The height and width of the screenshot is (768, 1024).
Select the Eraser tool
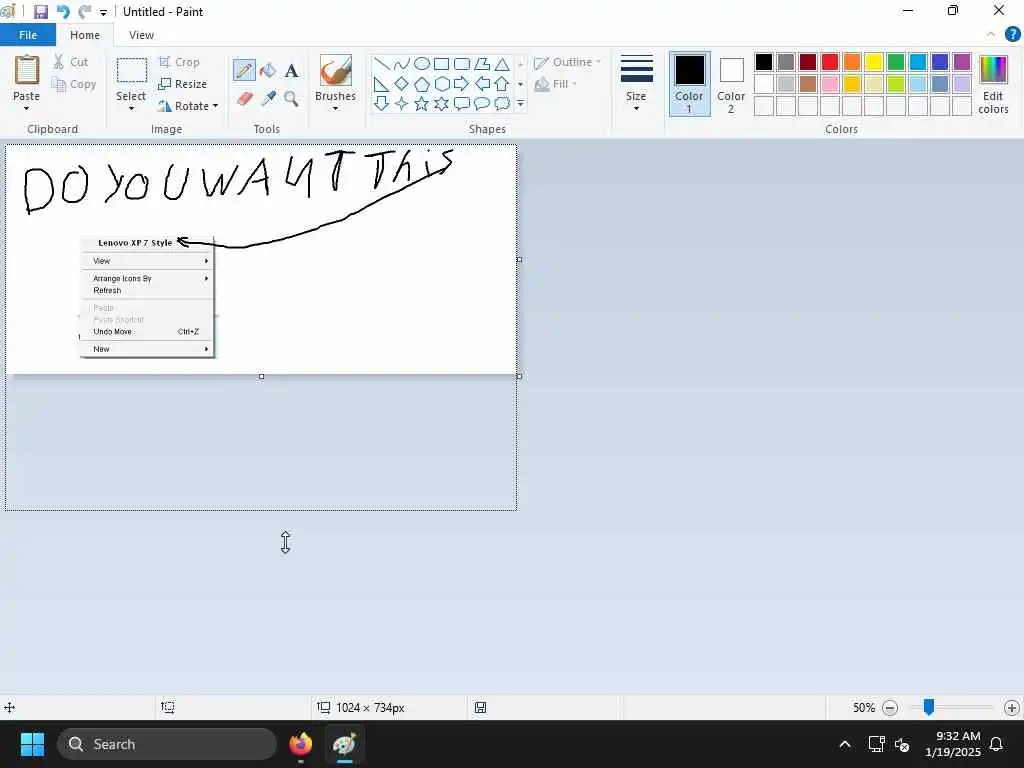tap(244, 99)
